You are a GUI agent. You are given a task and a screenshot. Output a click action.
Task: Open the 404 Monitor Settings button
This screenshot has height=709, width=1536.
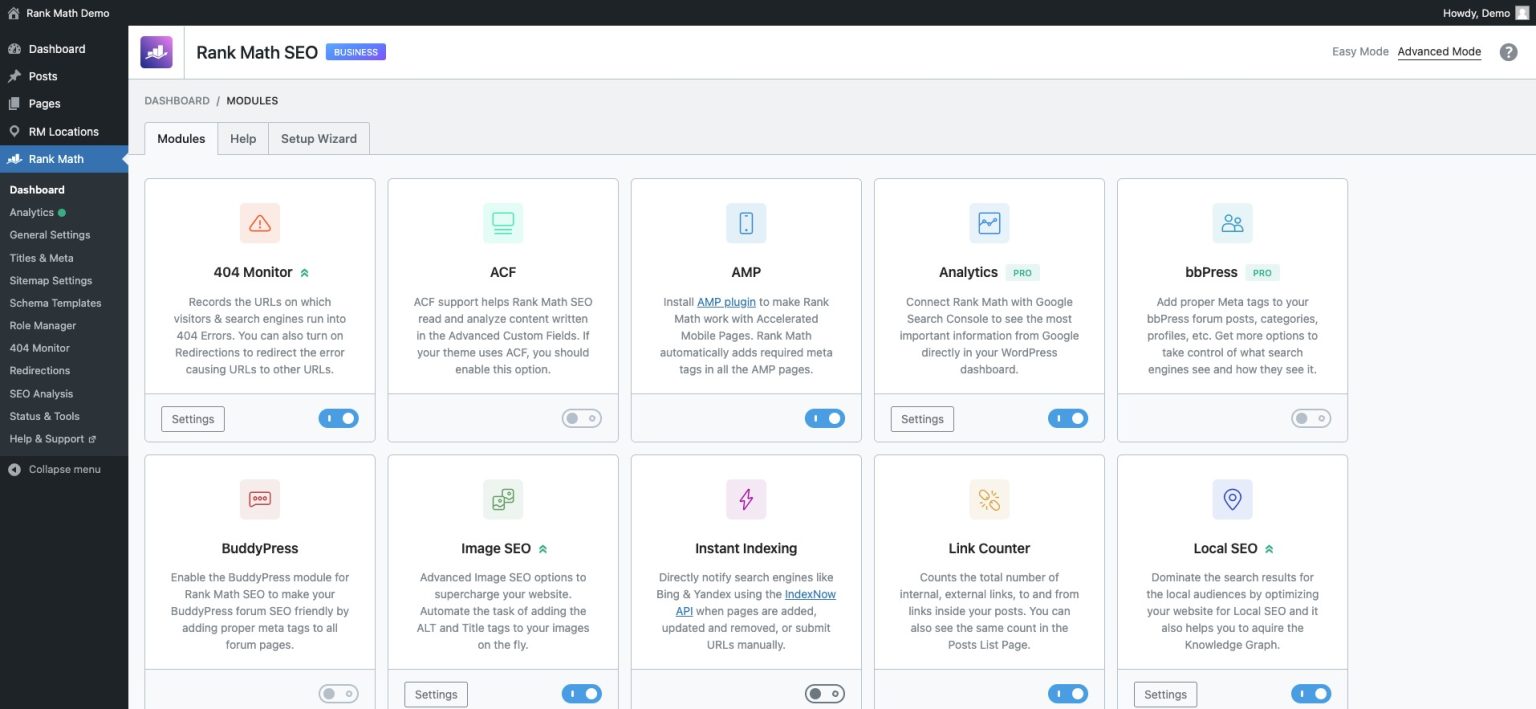(x=192, y=418)
